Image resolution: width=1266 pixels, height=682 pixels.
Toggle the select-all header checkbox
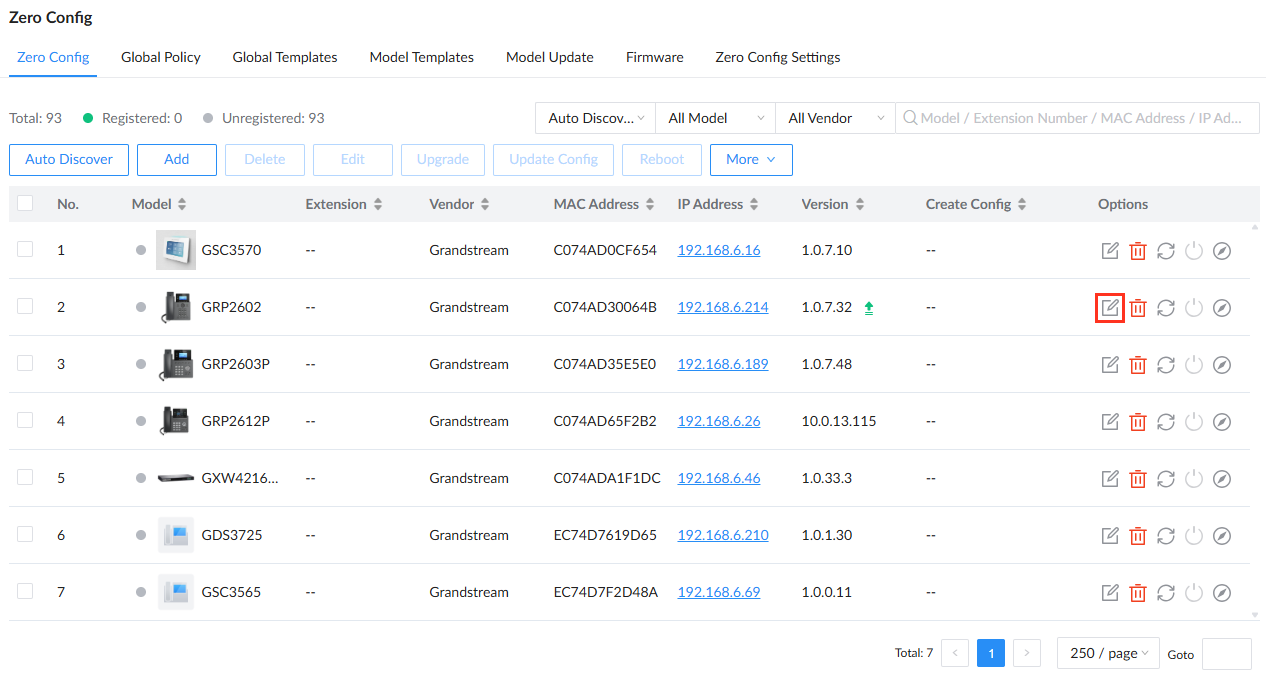coord(25,203)
